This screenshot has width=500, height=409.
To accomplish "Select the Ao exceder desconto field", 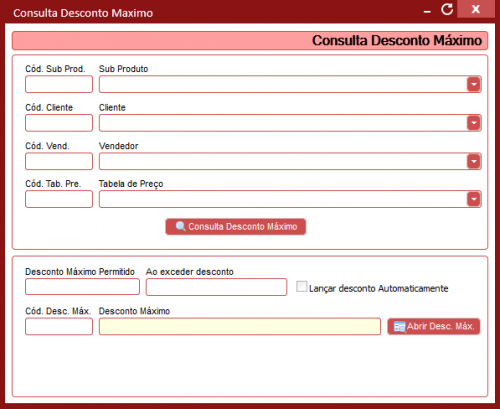I will [x=216, y=287].
